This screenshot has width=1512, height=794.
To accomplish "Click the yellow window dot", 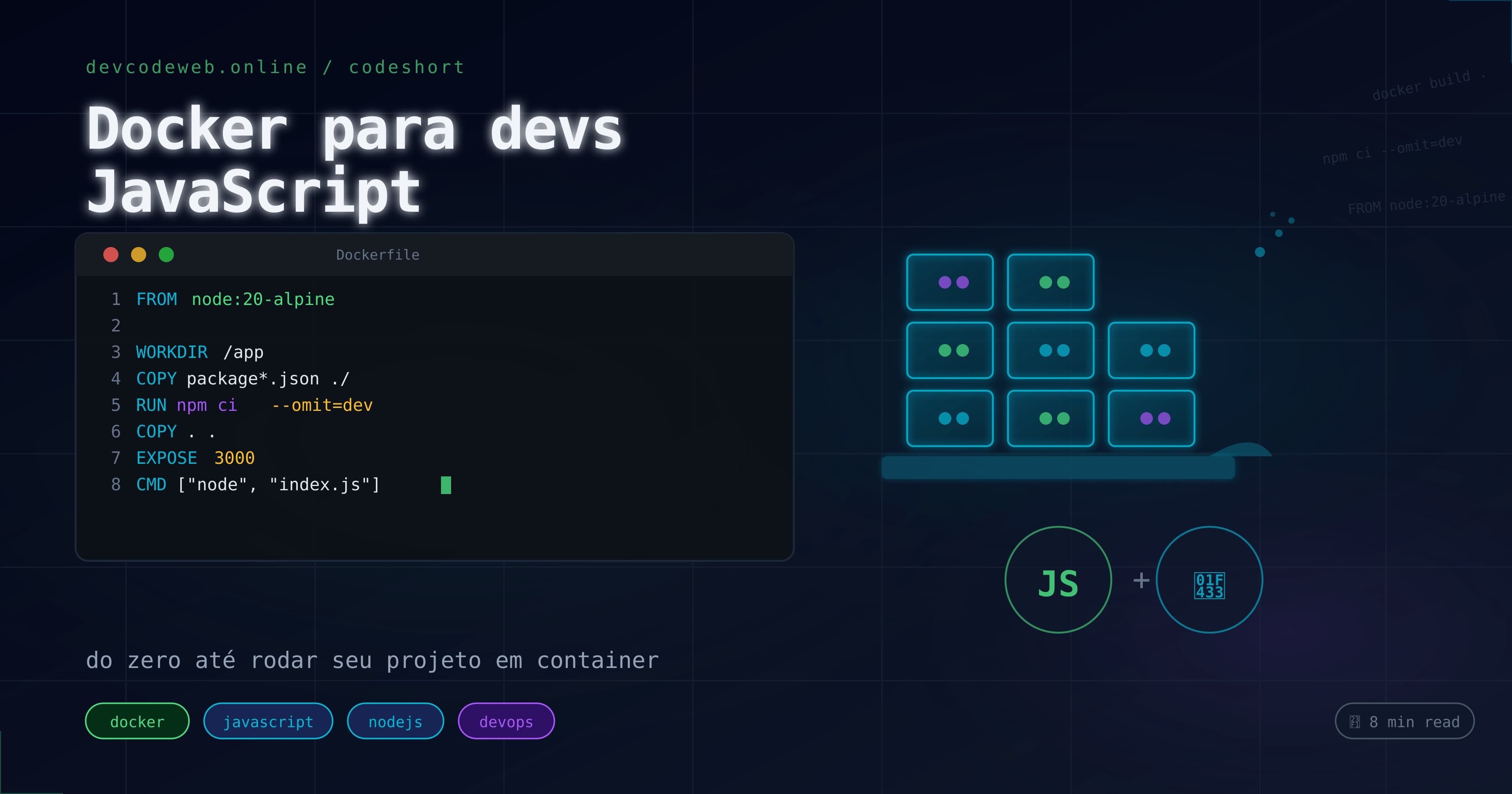I will point(139,254).
